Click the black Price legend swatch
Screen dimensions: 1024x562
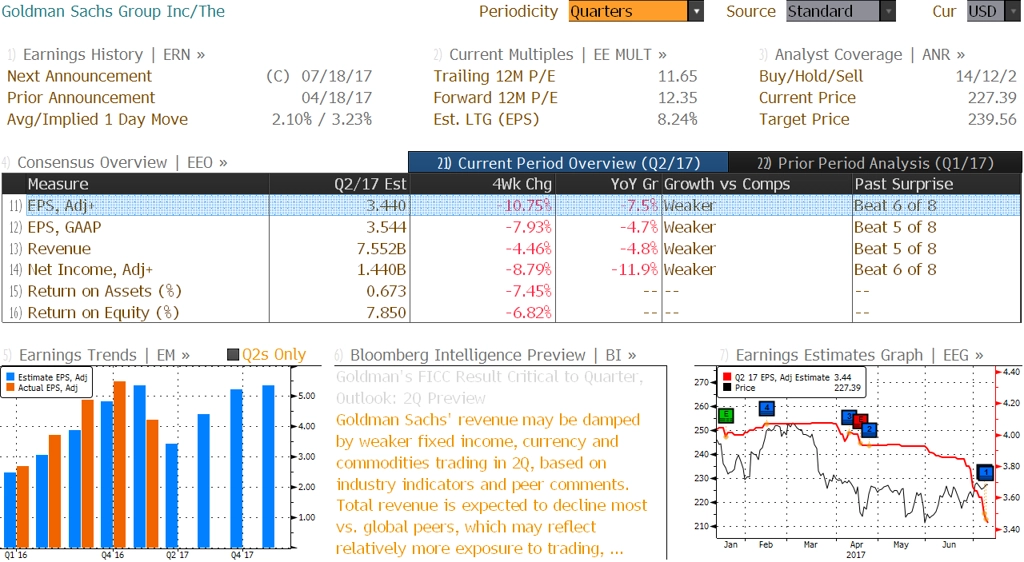point(727,388)
